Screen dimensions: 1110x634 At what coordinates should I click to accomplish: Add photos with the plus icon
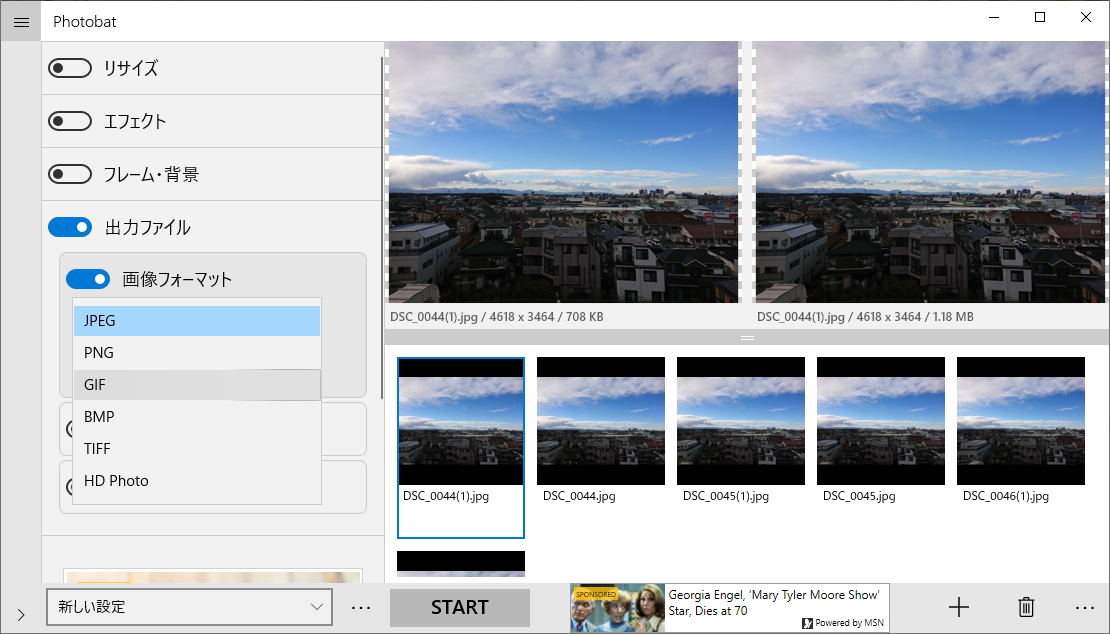click(959, 607)
